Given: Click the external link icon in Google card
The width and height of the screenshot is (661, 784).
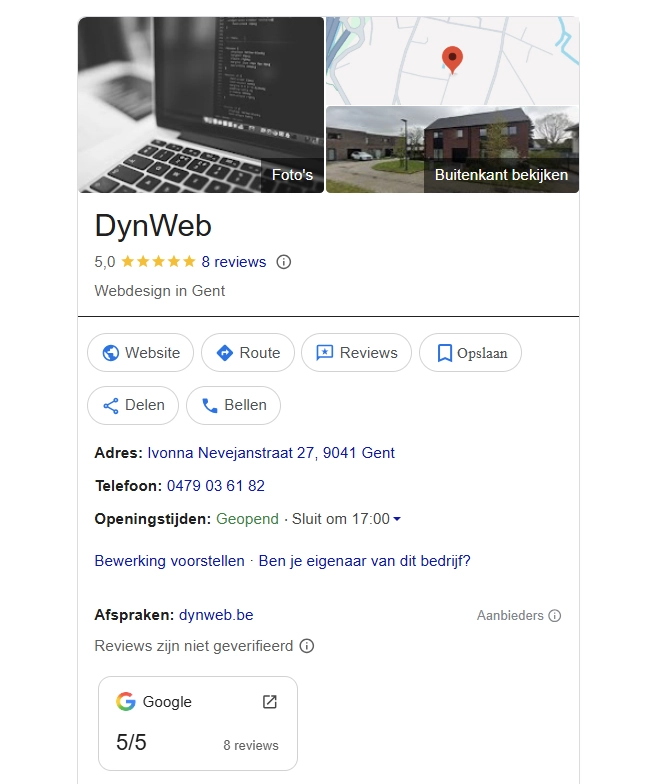Looking at the screenshot, I should coord(270,702).
